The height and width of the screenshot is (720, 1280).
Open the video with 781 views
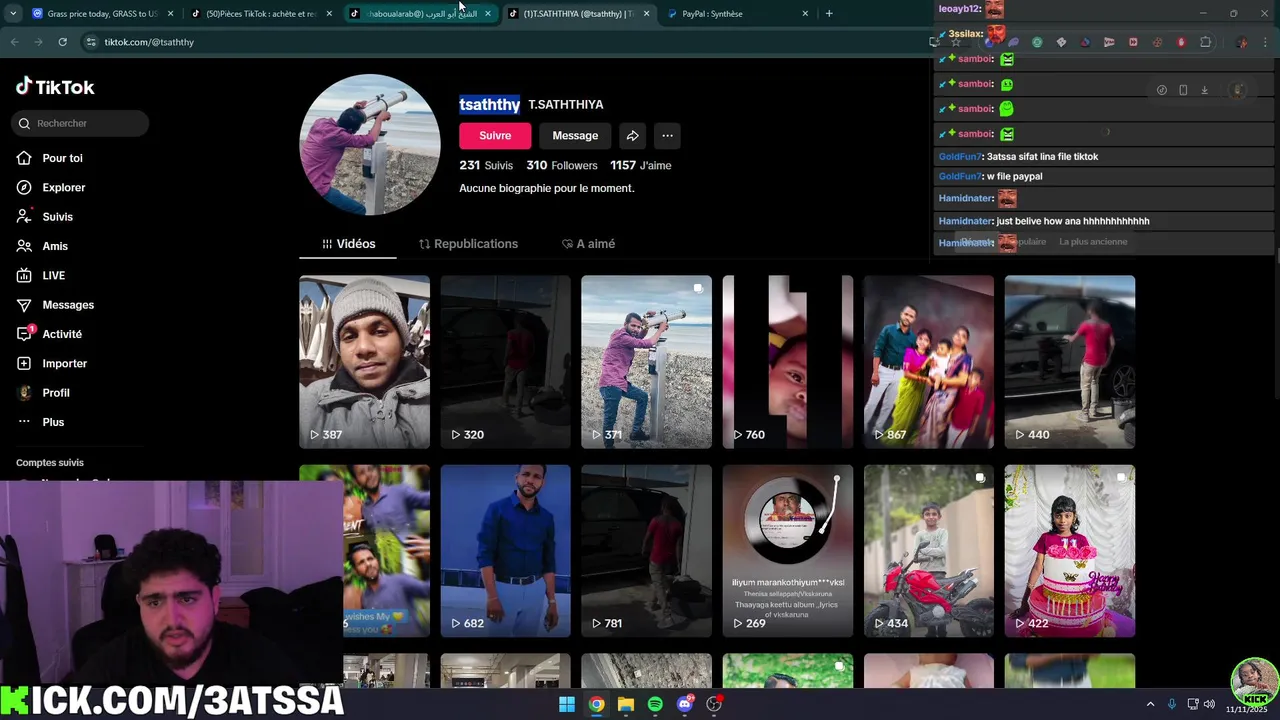pyautogui.click(x=646, y=551)
